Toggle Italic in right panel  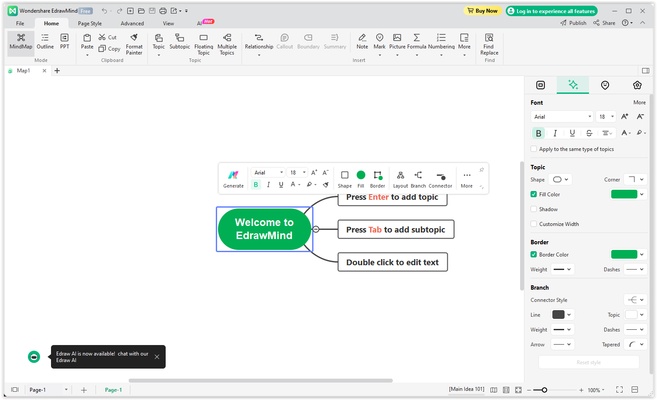555,133
